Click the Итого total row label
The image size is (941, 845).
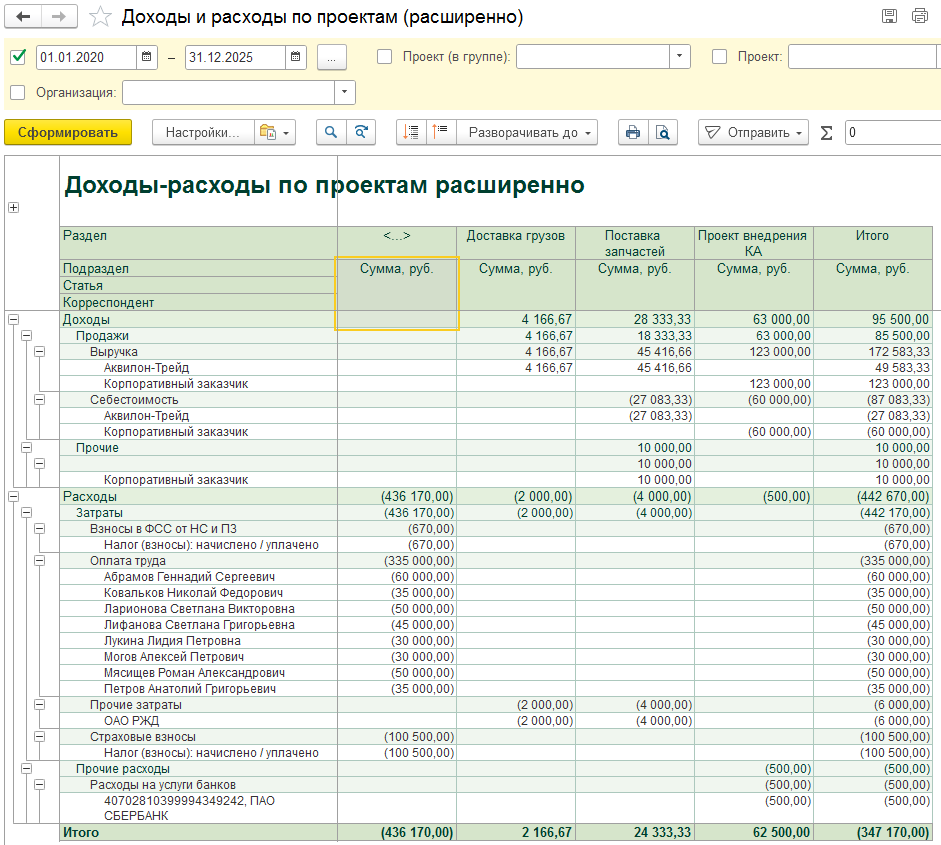pos(81,832)
